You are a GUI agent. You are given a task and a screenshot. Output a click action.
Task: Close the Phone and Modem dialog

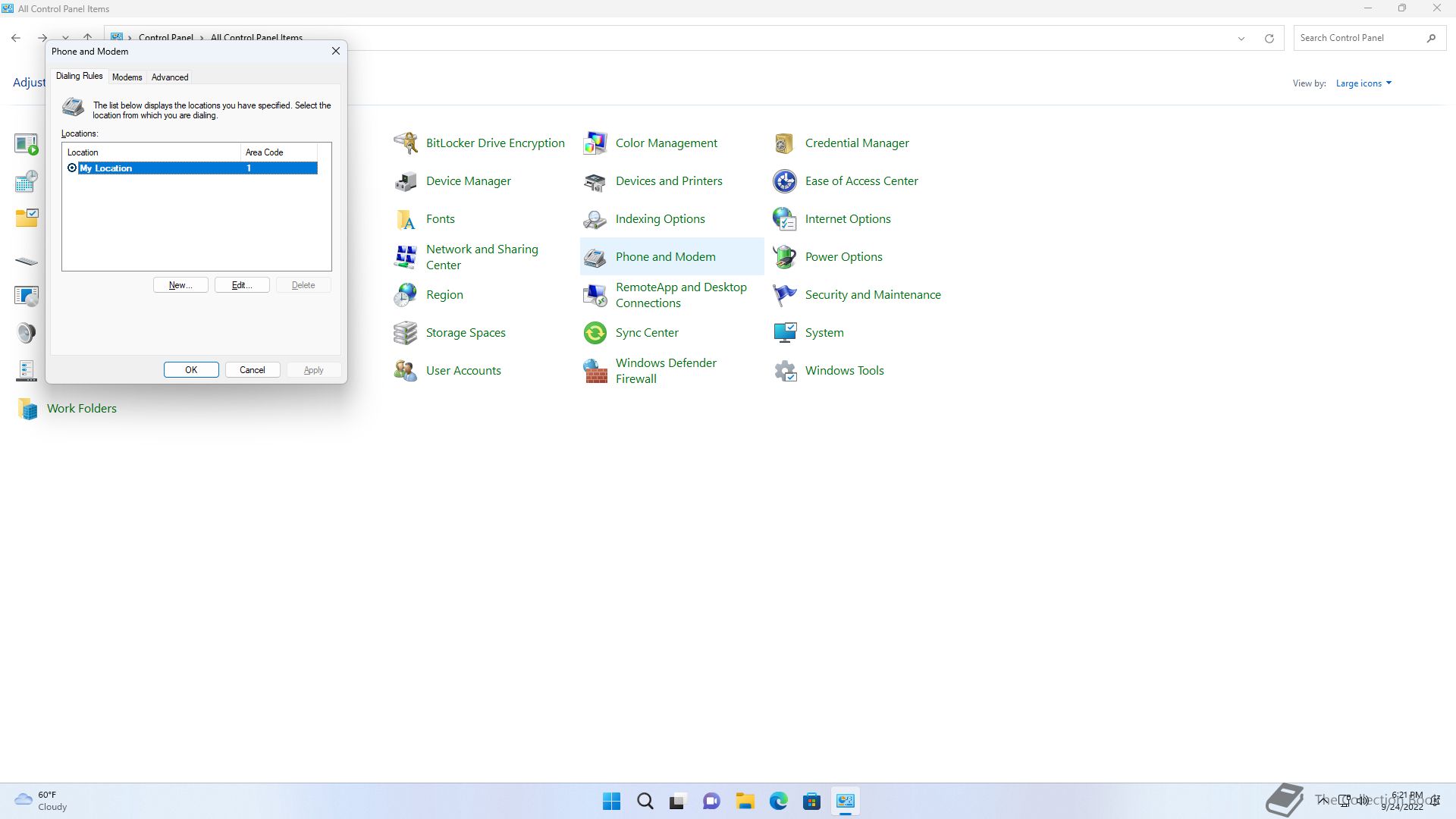click(x=336, y=51)
